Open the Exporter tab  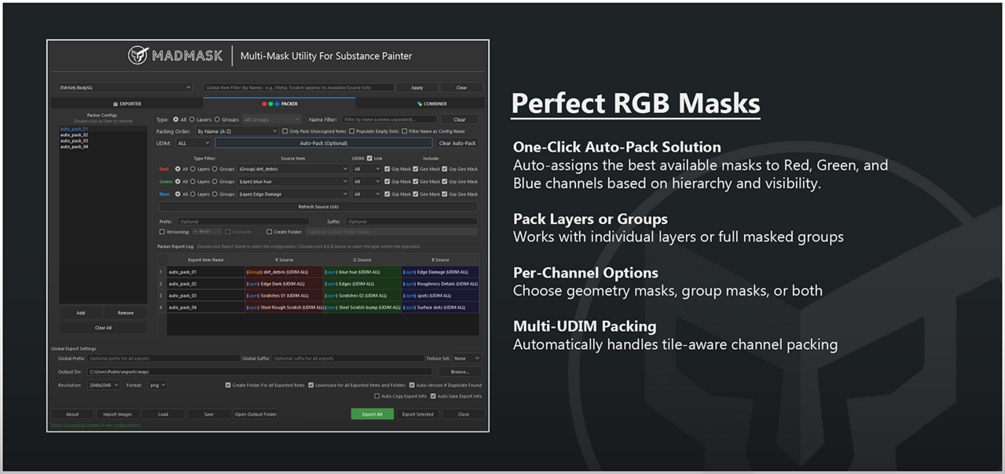pyautogui.click(x=127, y=103)
